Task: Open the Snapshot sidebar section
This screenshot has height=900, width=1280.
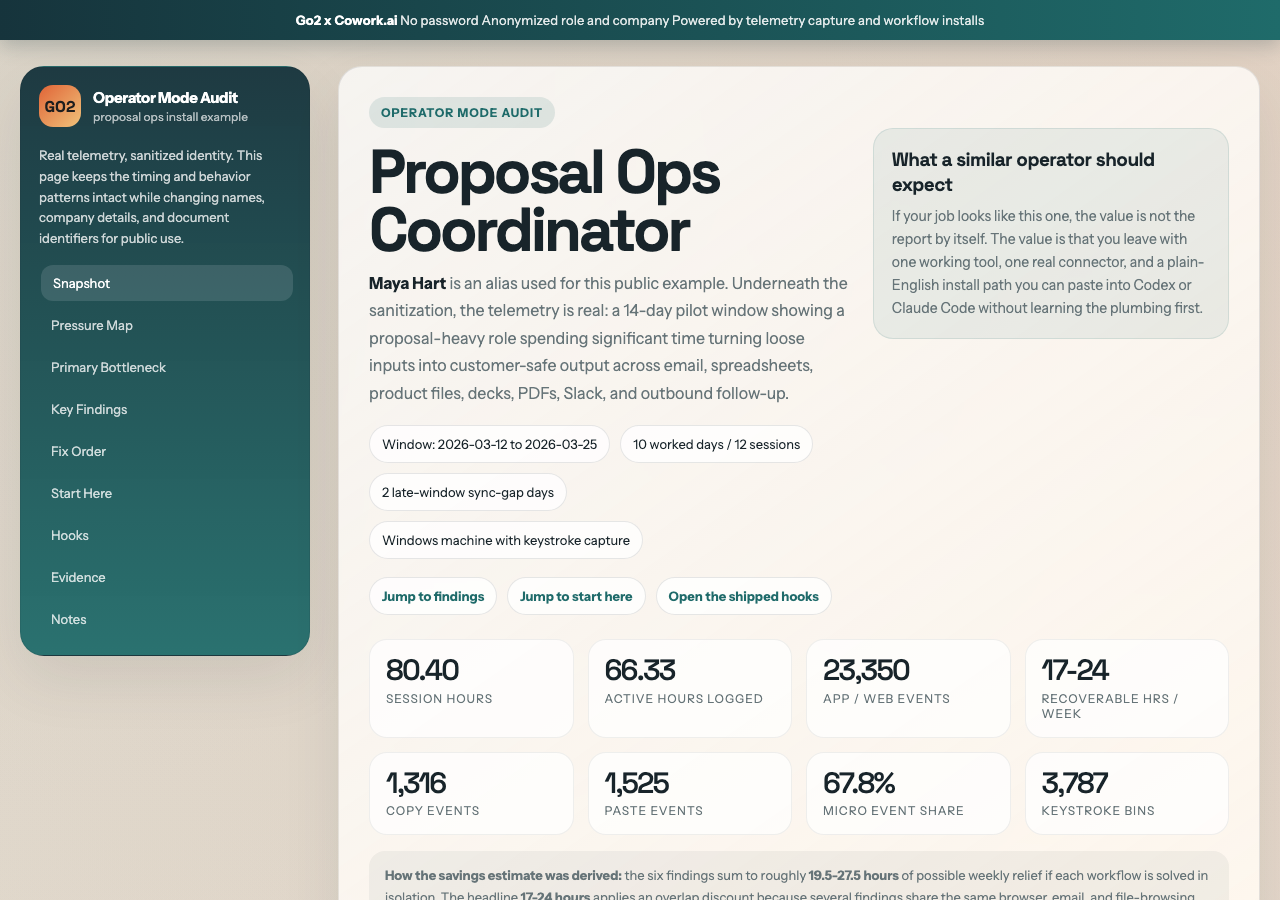Action: coord(167,283)
